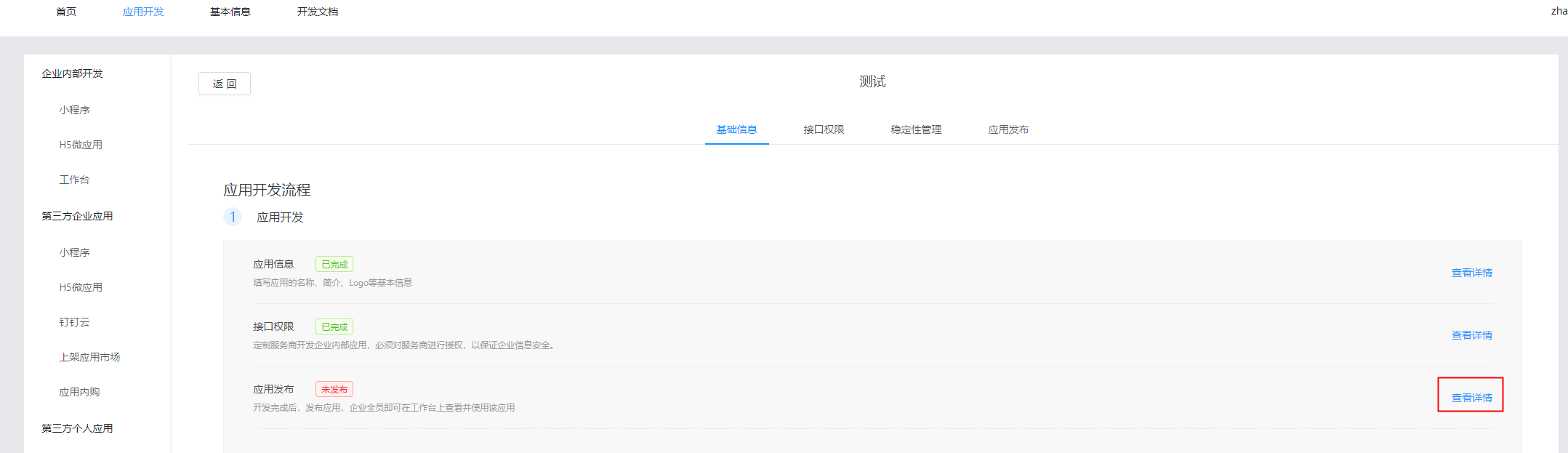This screenshot has width=1568, height=453.
Task: Switch to the 接口权限 tab
Action: (824, 129)
